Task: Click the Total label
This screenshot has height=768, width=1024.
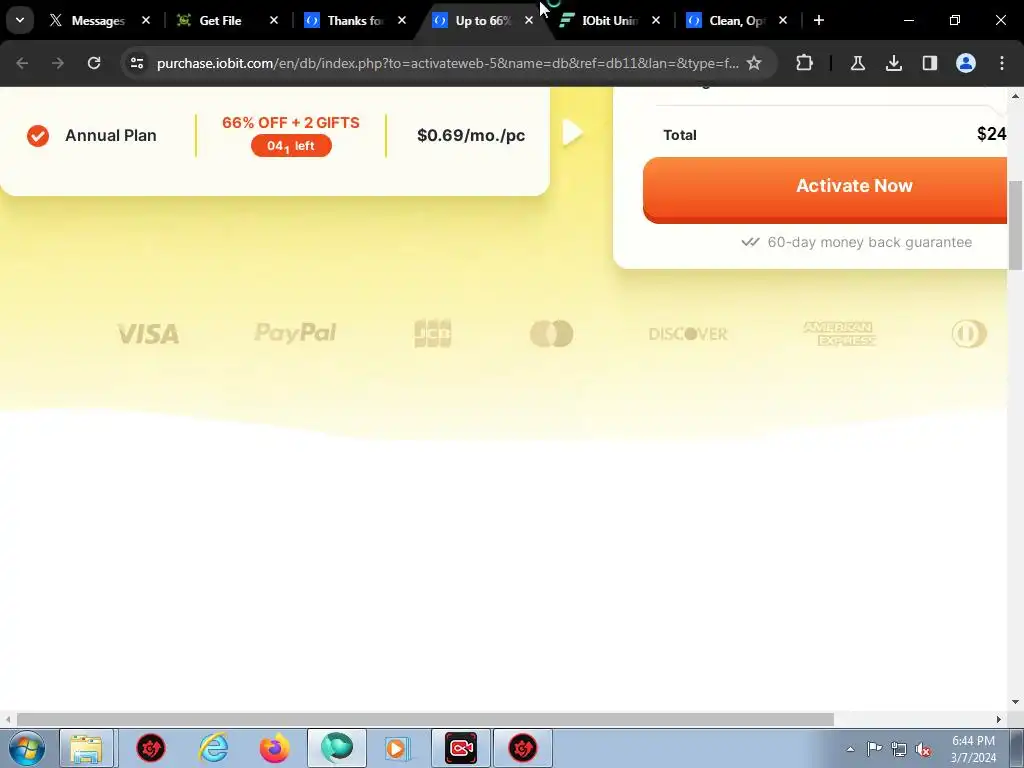Action: [x=680, y=135]
